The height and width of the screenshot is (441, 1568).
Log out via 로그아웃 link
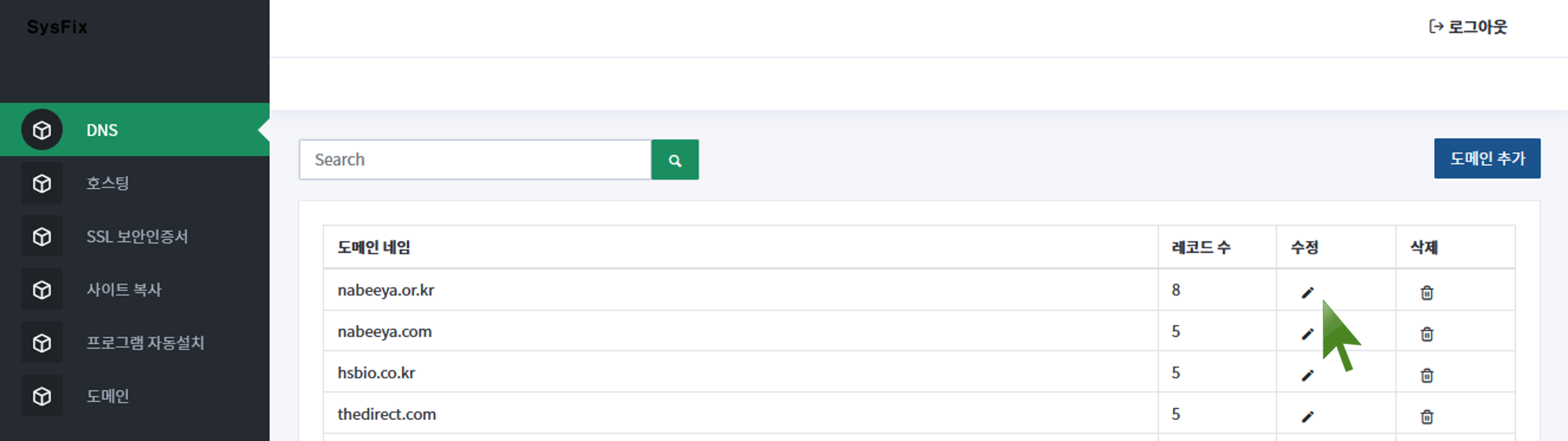pos(1468,27)
